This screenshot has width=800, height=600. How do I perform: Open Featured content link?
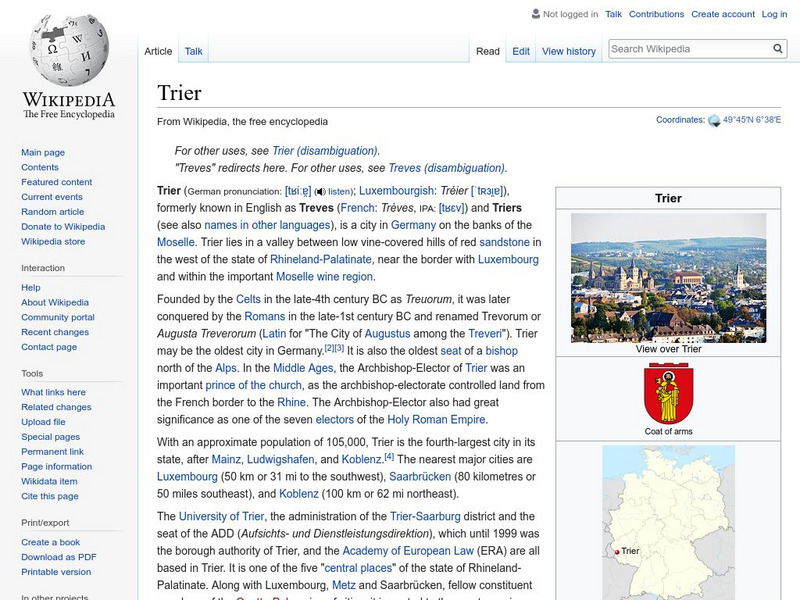57,182
